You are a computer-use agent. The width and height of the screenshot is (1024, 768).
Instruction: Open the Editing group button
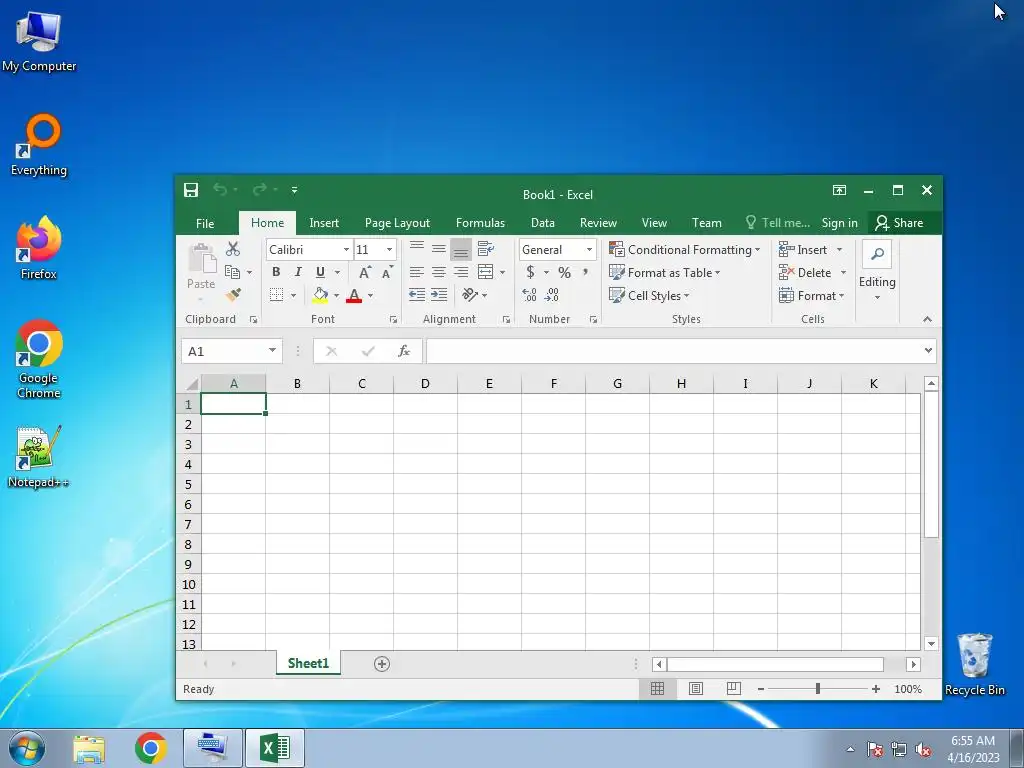[x=877, y=272]
